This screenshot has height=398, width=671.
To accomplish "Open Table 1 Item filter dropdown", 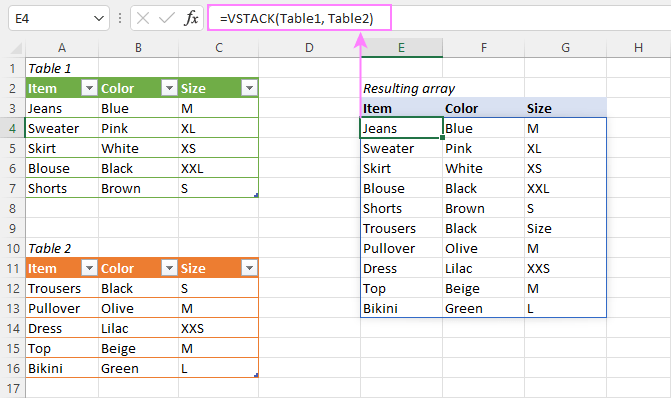I will click(x=89, y=88).
